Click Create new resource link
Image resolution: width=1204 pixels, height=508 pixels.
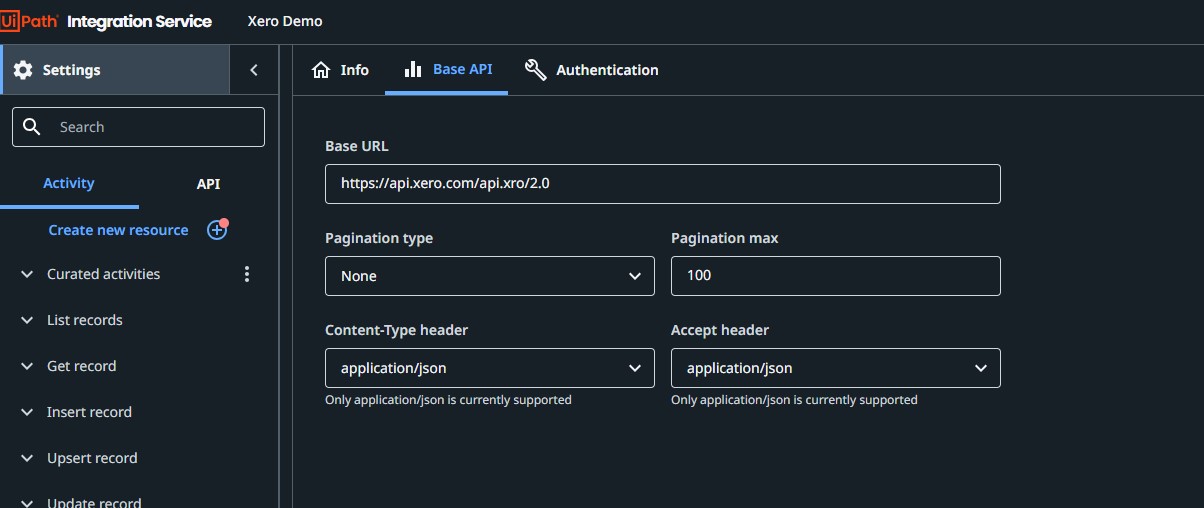click(118, 230)
